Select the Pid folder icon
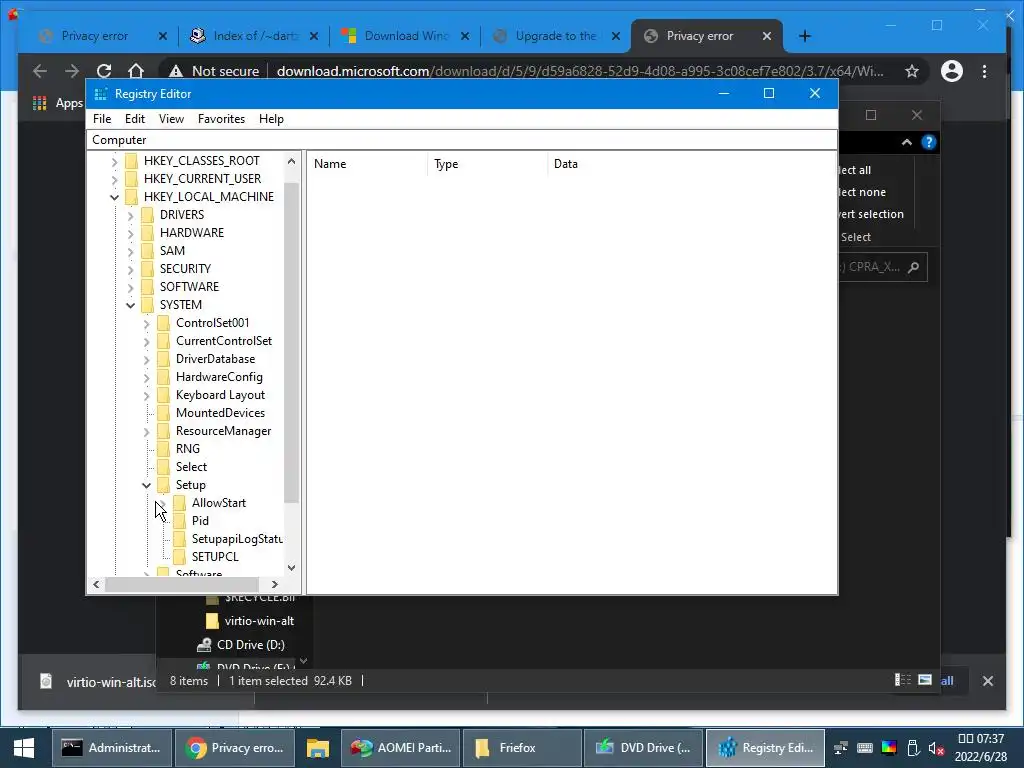 pyautogui.click(x=180, y=521)
